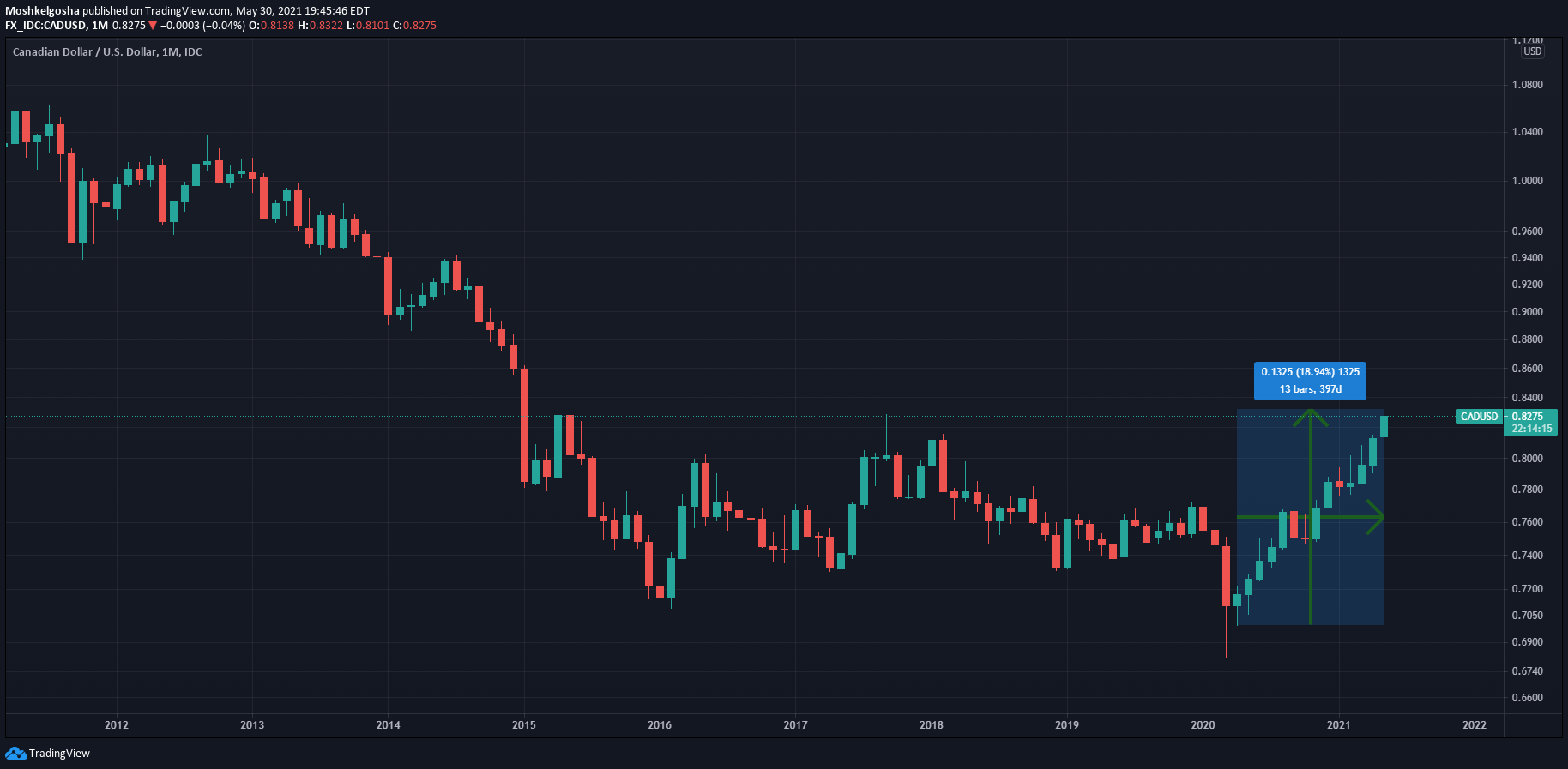Image resolution: width=1568 pixels, height=769 pixels.
Task: Click the 0.8000 price axis label
Action: click(x=1527, y=459)
